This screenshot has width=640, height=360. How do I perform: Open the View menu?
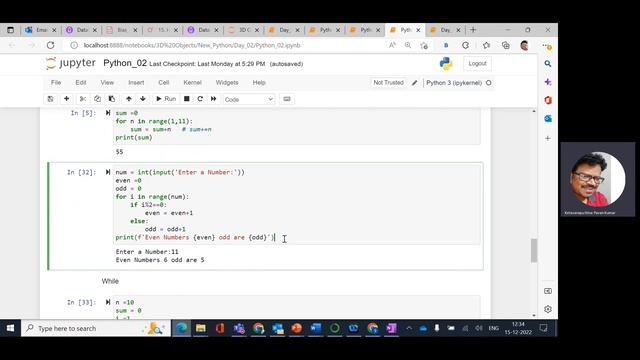pos(107,82)
